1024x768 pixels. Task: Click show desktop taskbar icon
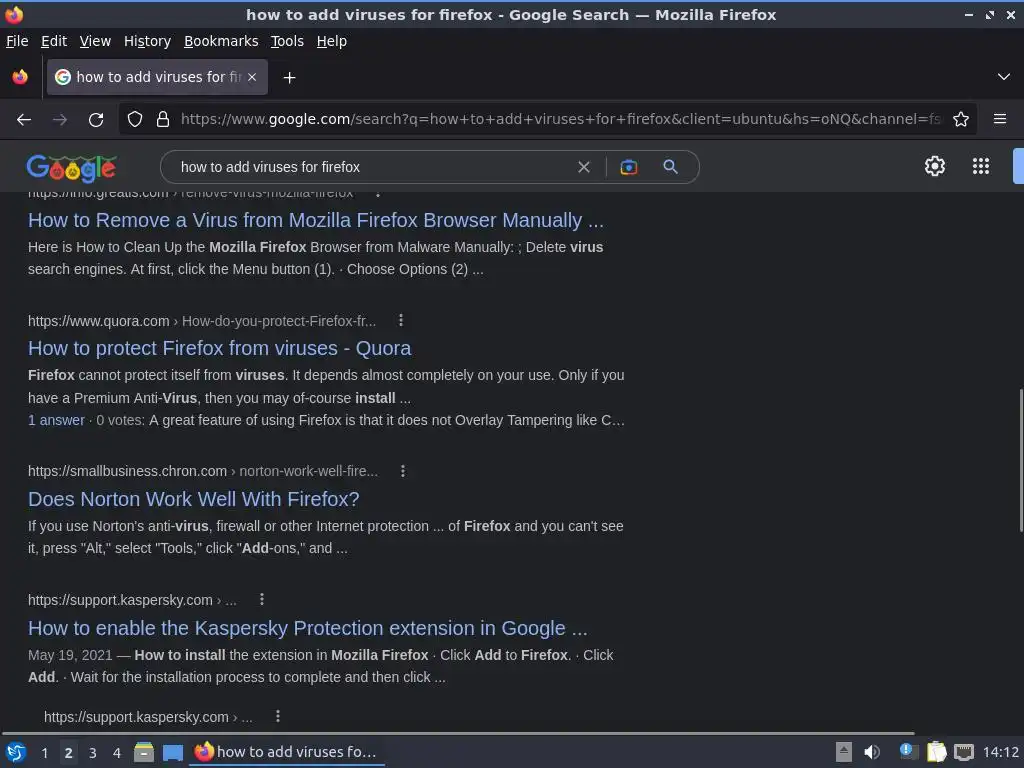tap(172, 752)
